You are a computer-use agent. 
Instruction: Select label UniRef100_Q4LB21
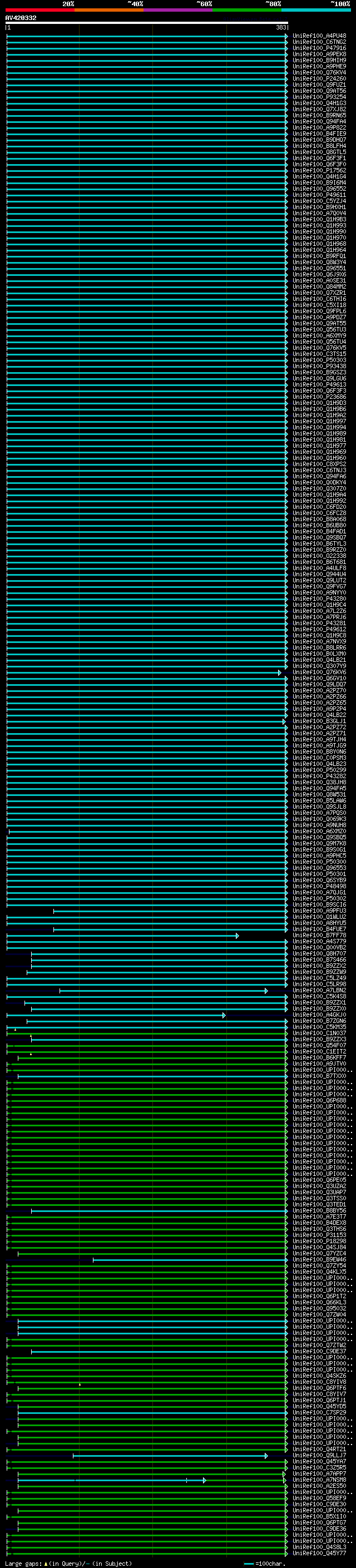319,660
